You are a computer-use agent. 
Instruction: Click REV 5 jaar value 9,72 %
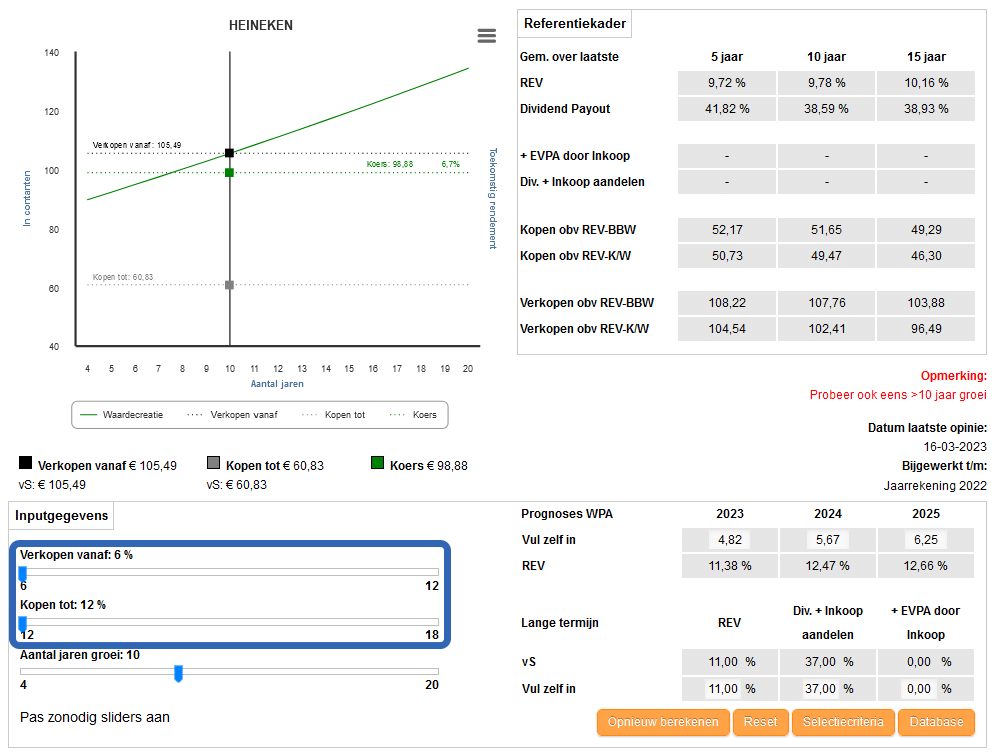pyautogui.click(x=727, y=83)
